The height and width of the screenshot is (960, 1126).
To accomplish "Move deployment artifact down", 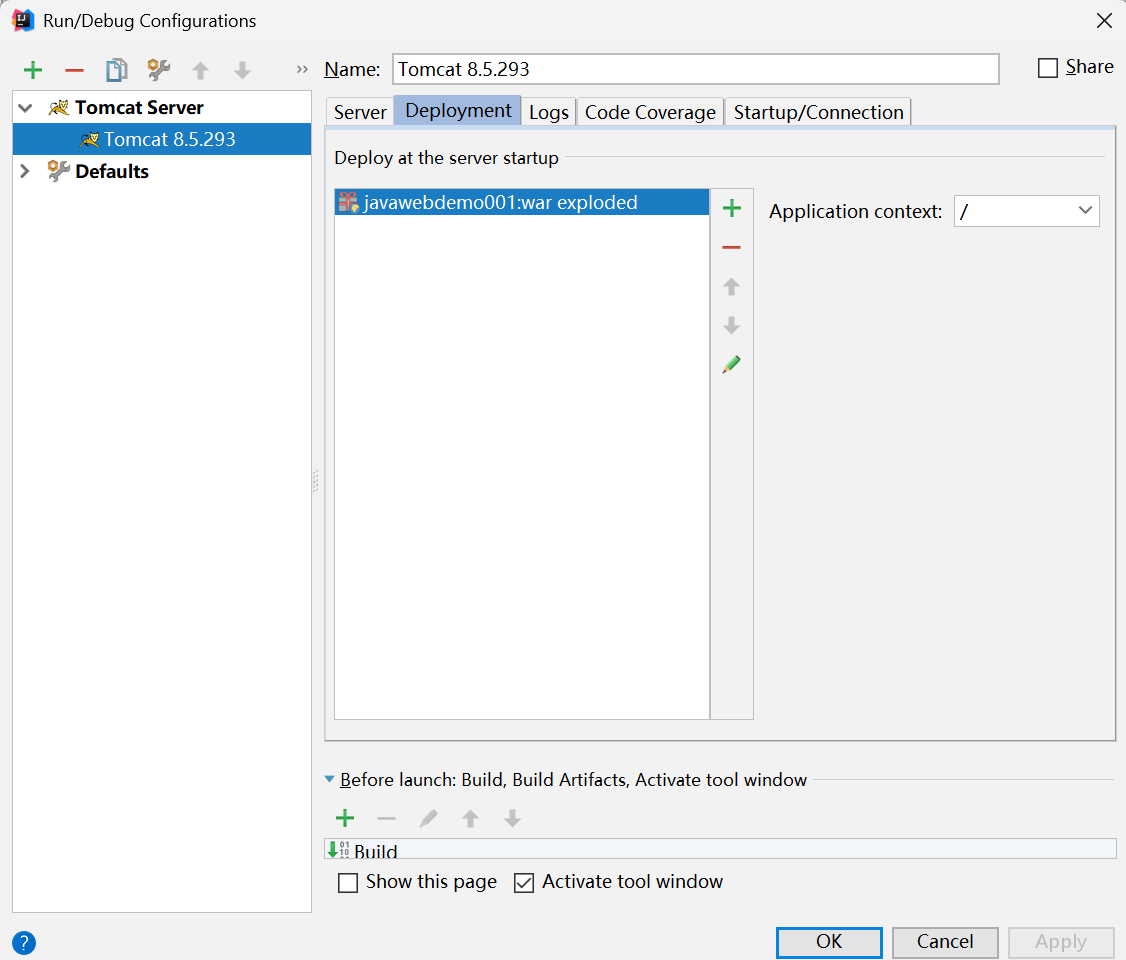I will [x=732, y=325].
